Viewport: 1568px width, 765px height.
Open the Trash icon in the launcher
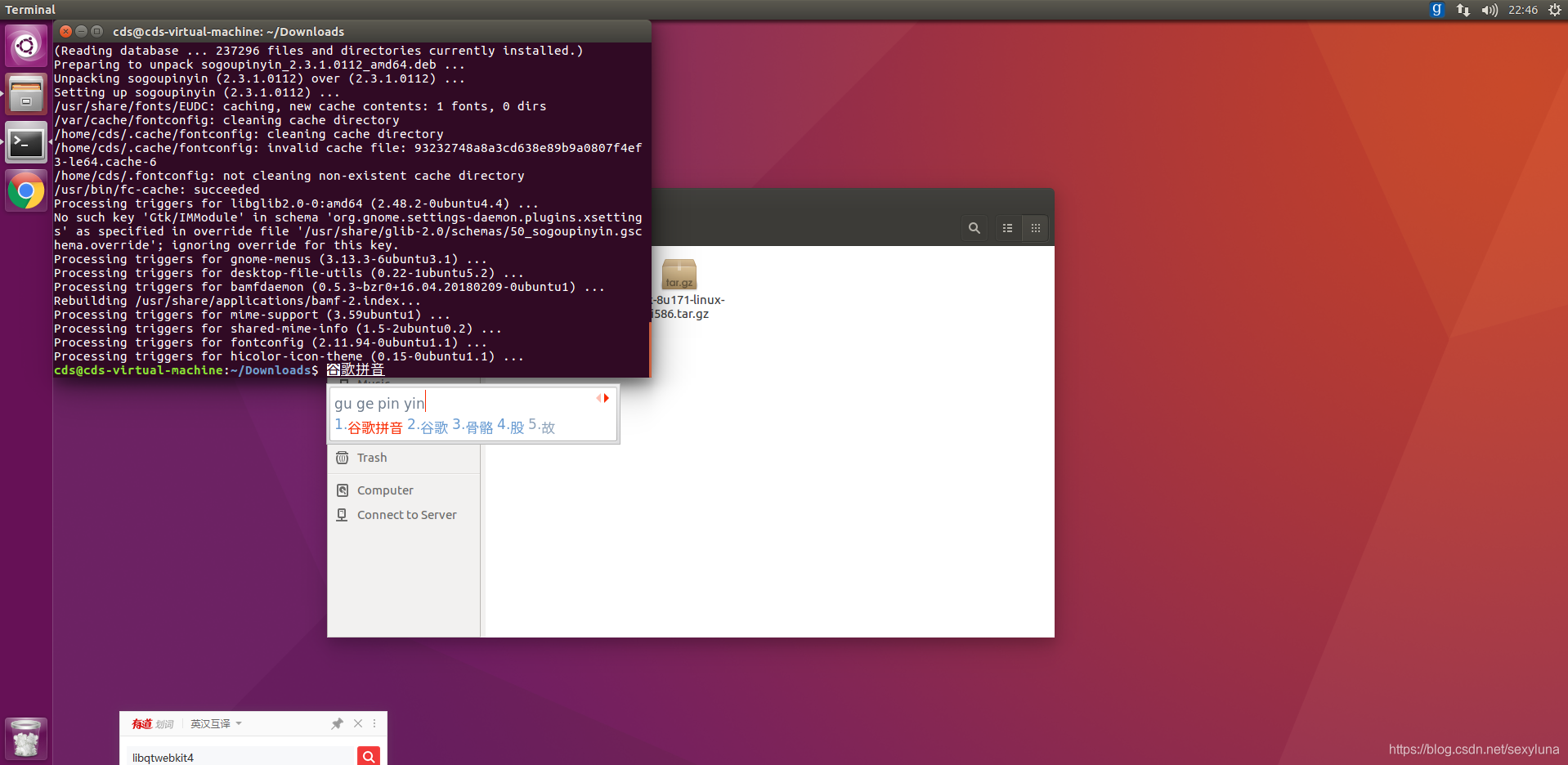26,739
